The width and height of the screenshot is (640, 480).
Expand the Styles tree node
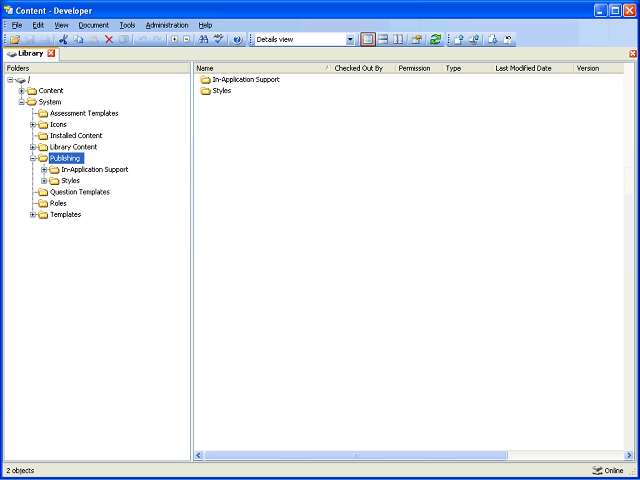tap(44, 181)
